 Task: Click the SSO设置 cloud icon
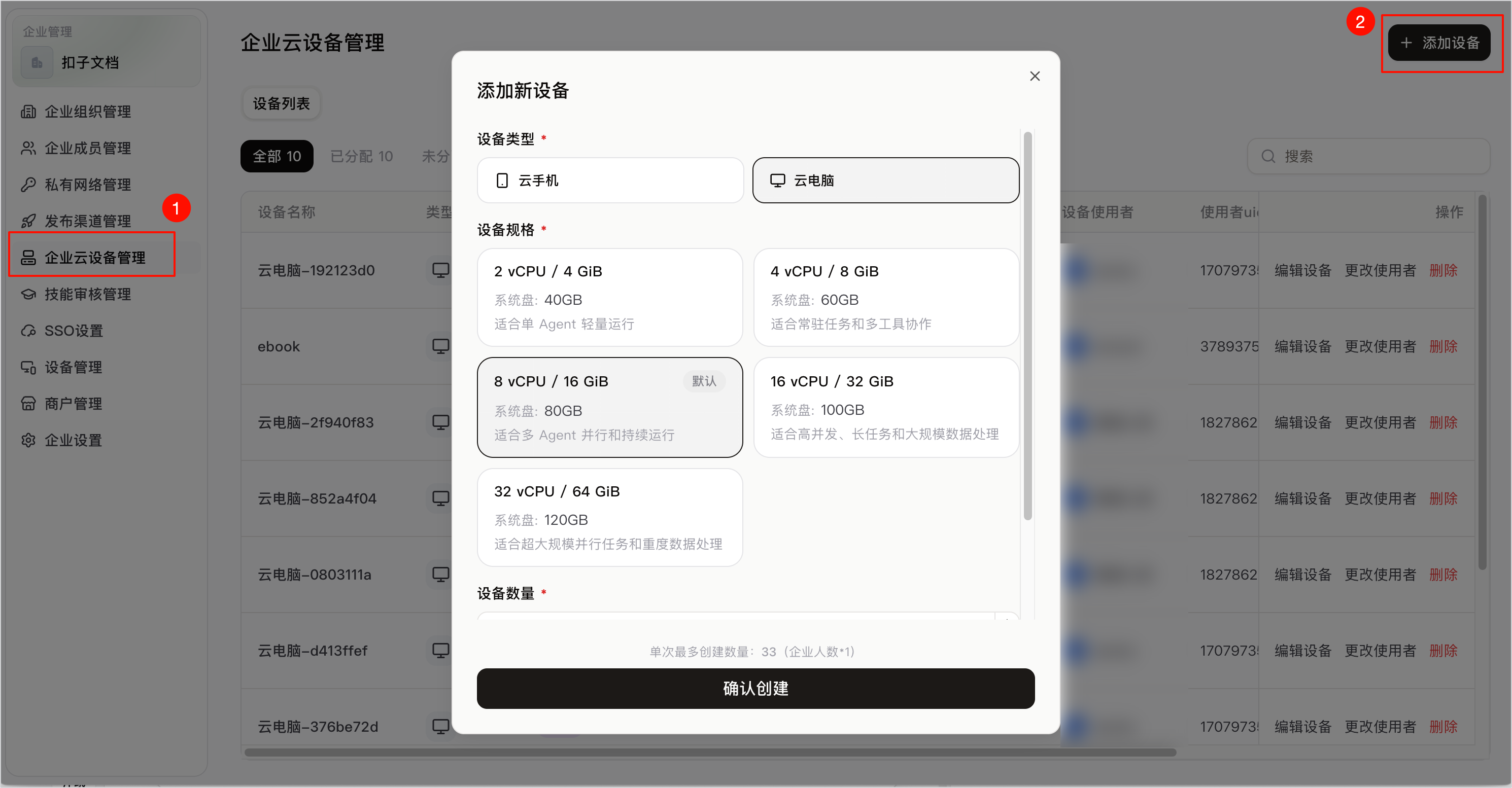[28, 331]
